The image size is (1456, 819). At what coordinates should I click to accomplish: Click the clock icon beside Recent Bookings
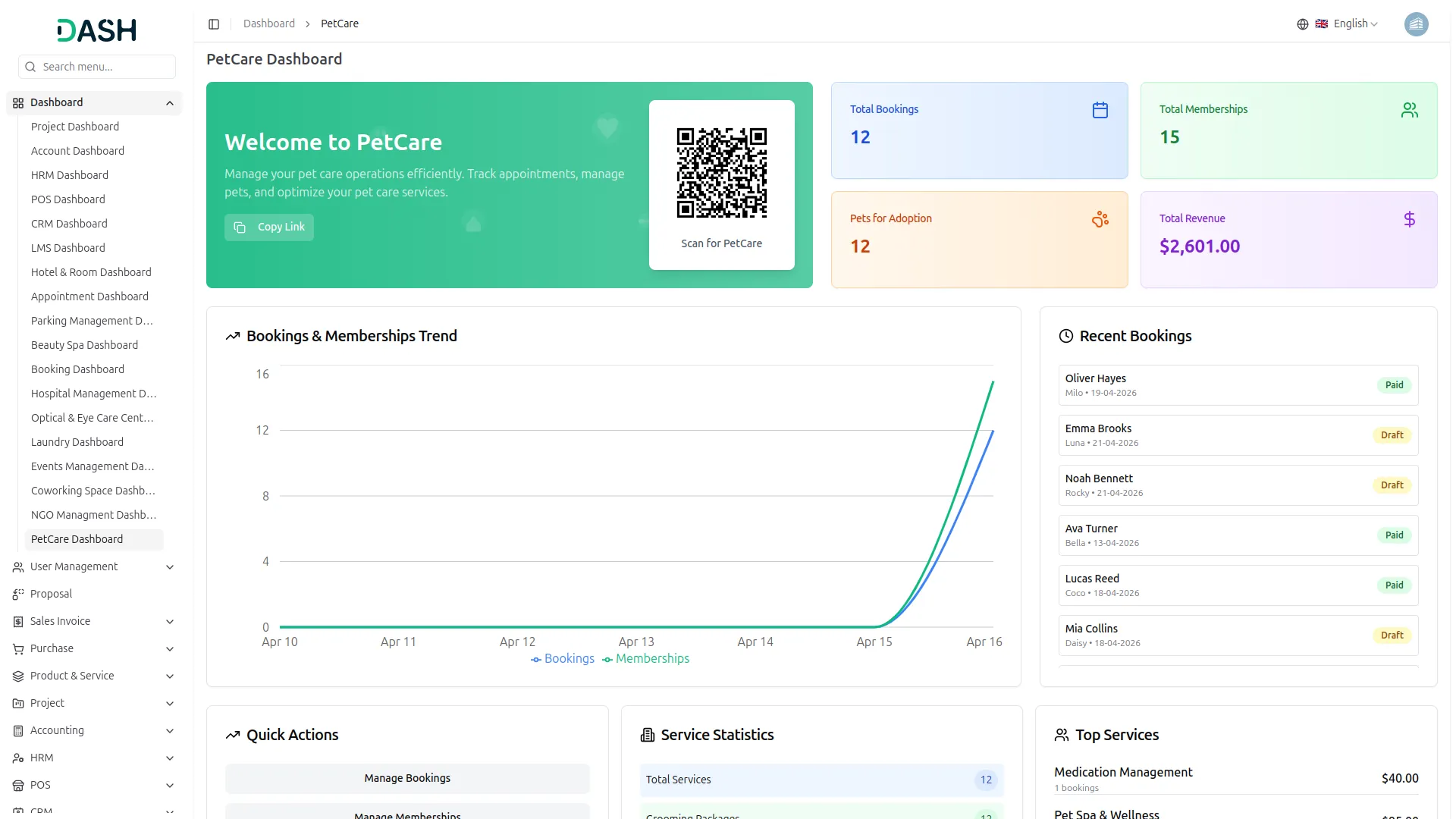pos(1065,336)
